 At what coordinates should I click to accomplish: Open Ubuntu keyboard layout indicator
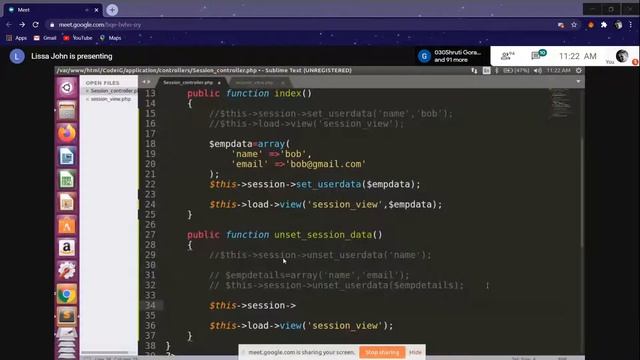[x=487, y=71]
